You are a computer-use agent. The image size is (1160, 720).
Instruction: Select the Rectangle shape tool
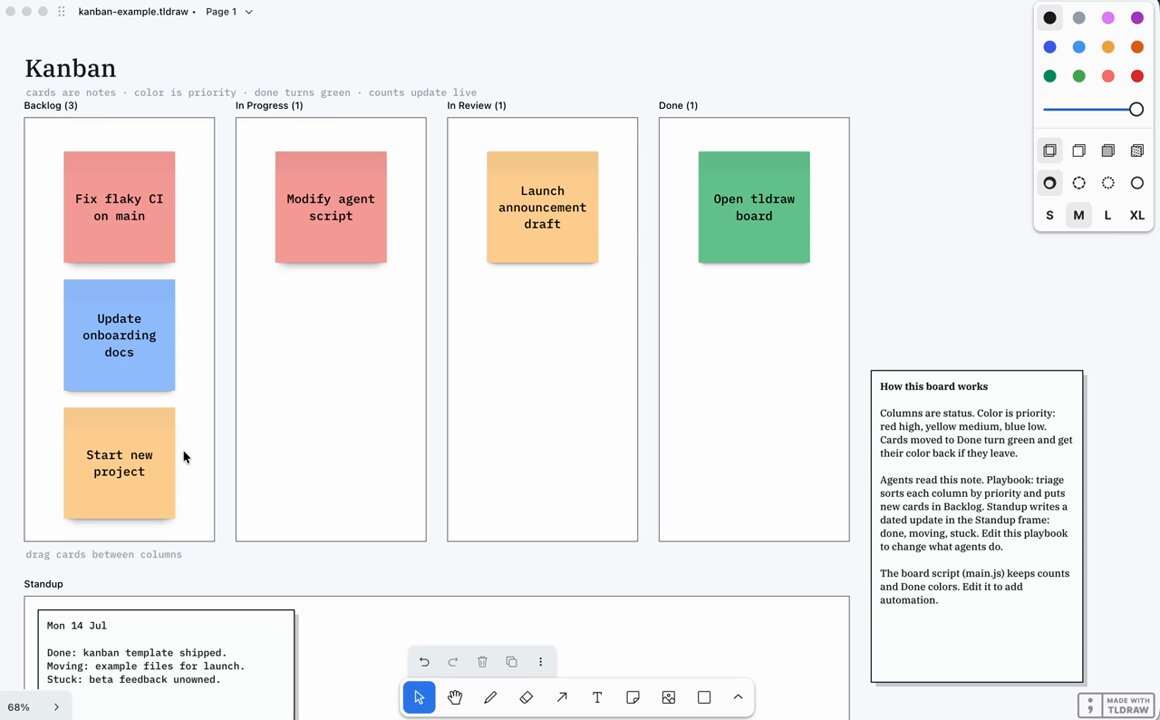tap(704, 697)
